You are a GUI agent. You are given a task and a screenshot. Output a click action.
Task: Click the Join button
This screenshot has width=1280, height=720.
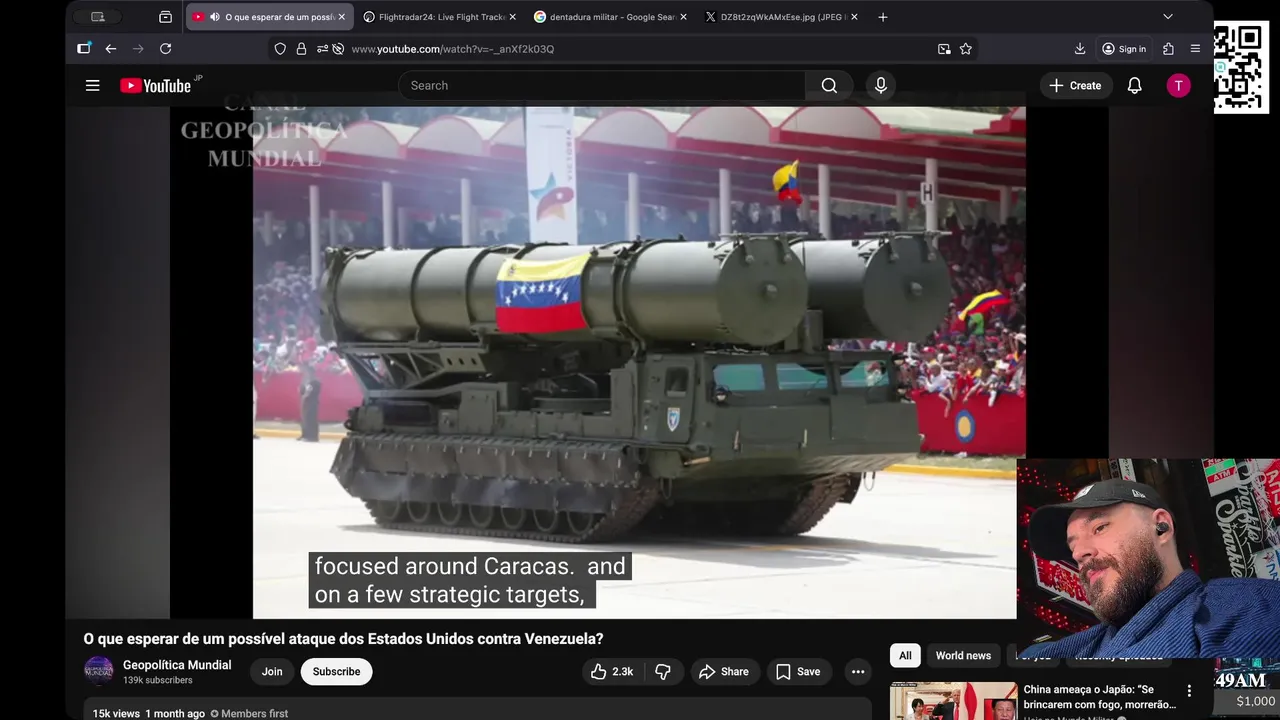[x=272, y=672]
